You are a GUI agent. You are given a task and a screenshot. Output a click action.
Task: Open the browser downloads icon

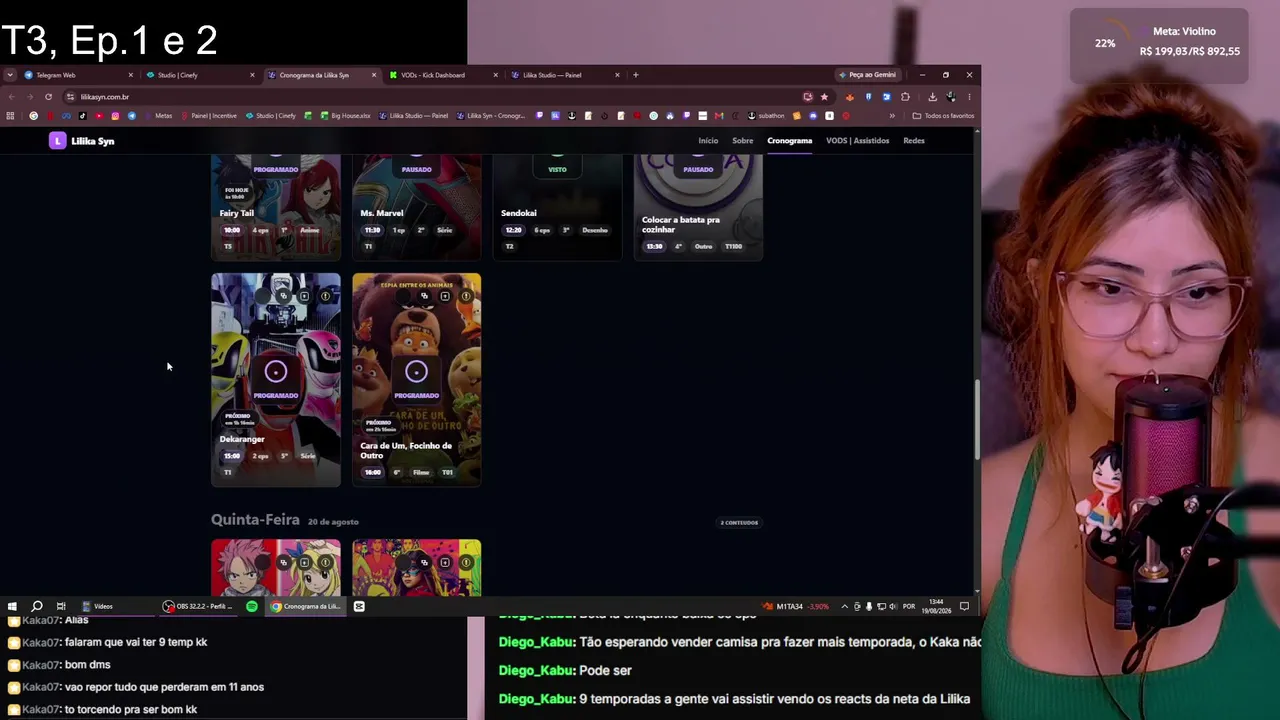[x=932, y=97]
